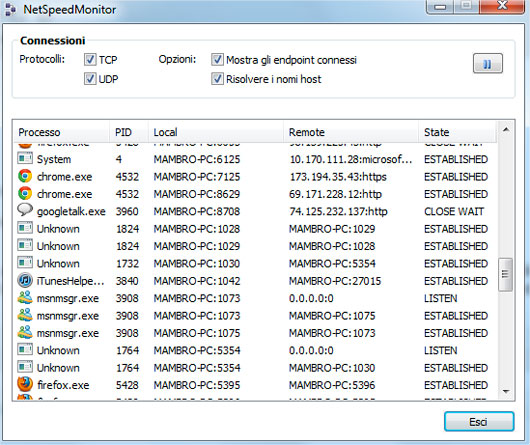This screenshot has height=445, width=530.
Task: Click local address MAMBRO-PC:7125
Action: (197, 177)
